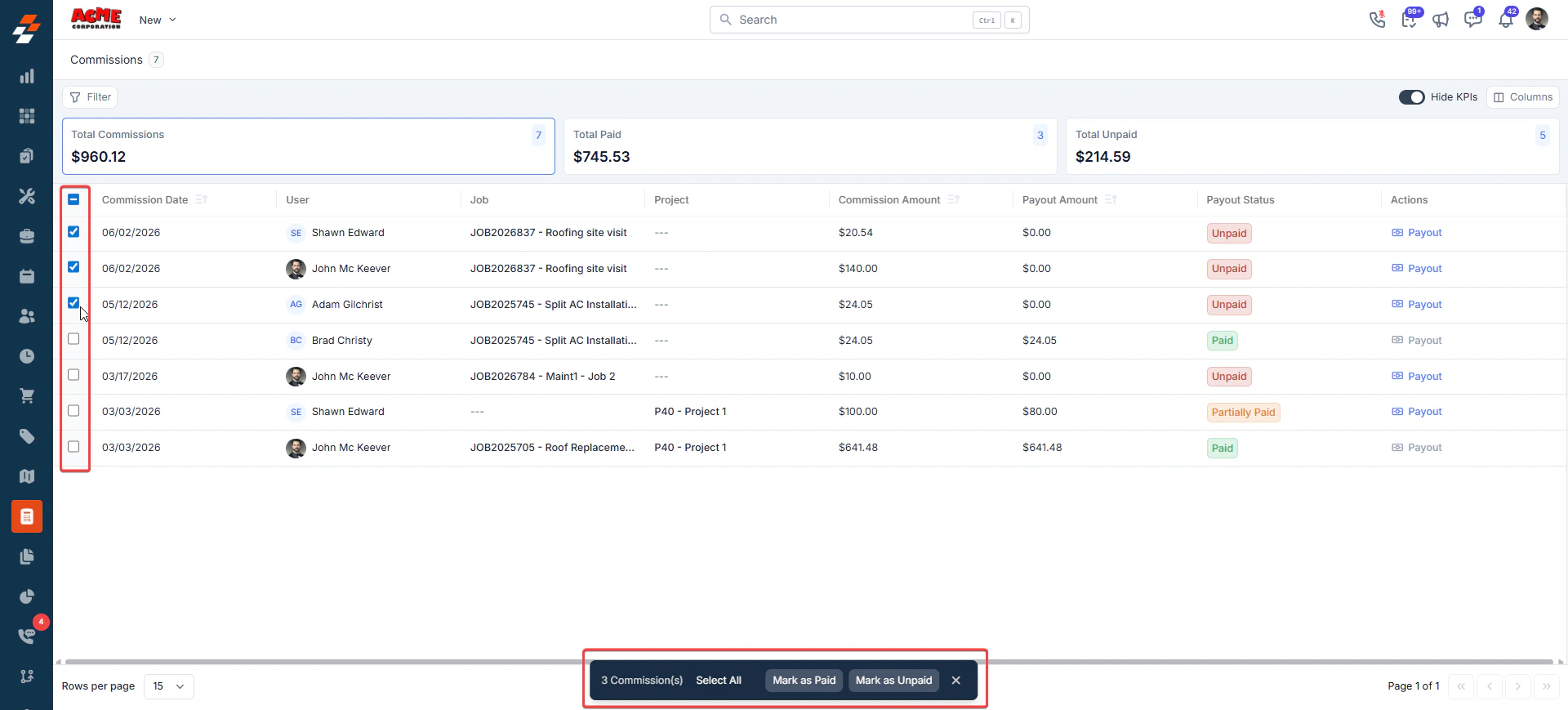The image size is (1568, 710).
Task: Click Payout for Shawn Edward $20.54 row
Action: click(1417, 233)
